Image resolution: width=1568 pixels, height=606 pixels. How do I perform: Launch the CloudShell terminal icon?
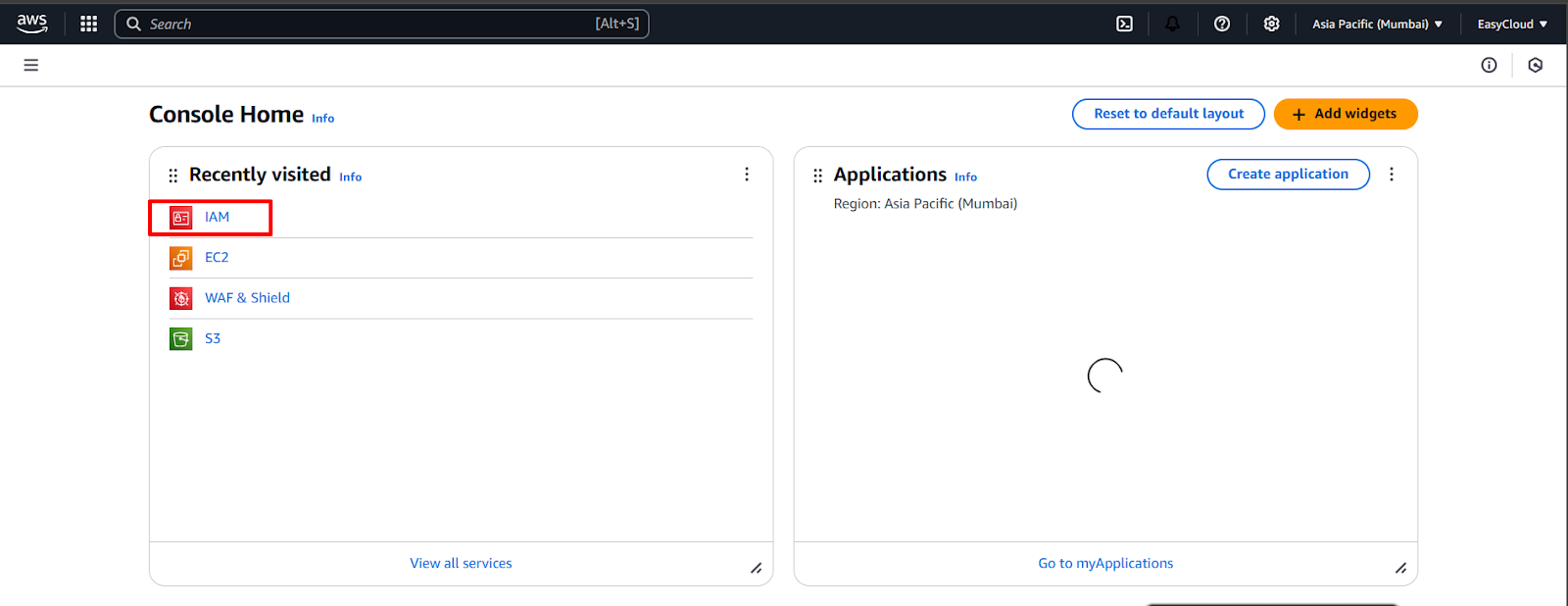pos(1124,24)
